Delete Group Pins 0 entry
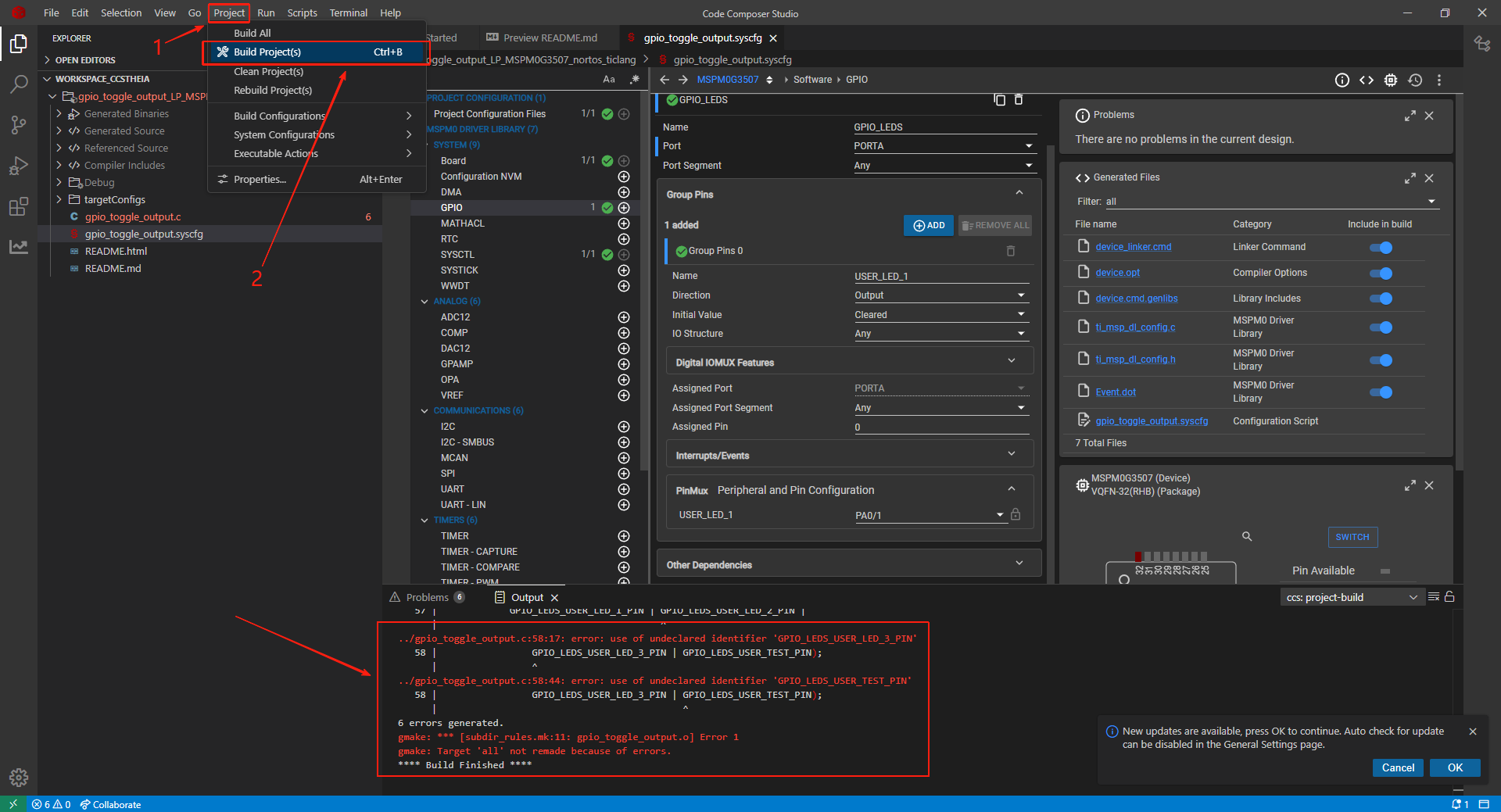Image resolution: width=1501 pixels, height=812 pixels. point(1011,251)
